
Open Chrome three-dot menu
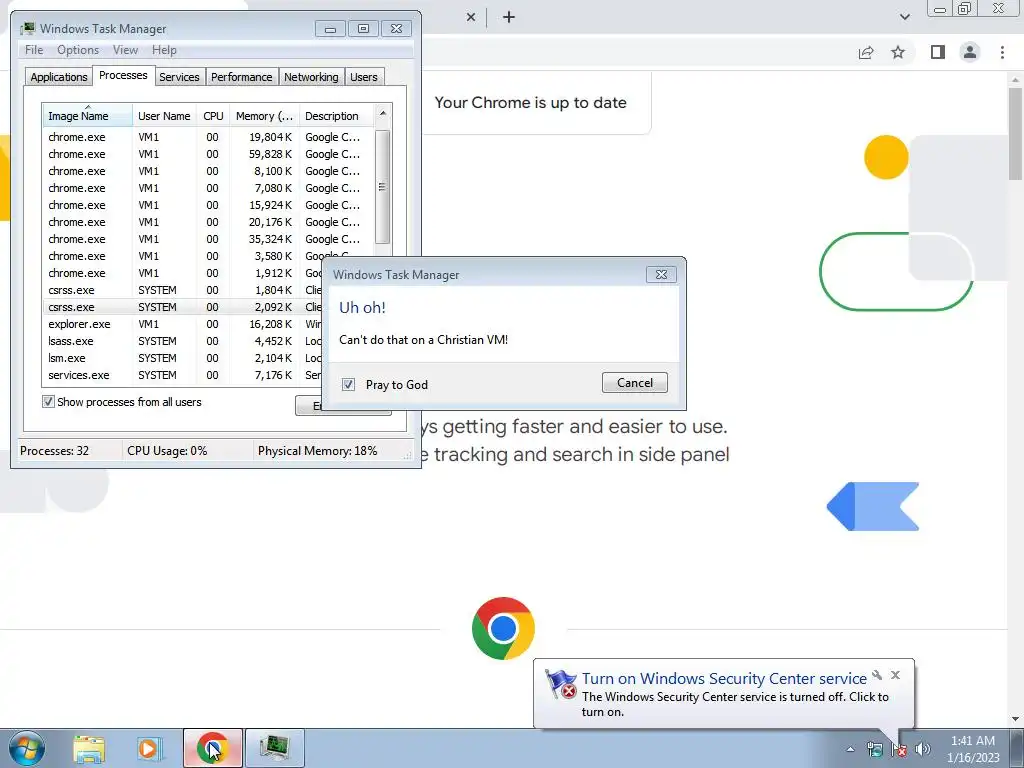click(x=1002, y=52)
